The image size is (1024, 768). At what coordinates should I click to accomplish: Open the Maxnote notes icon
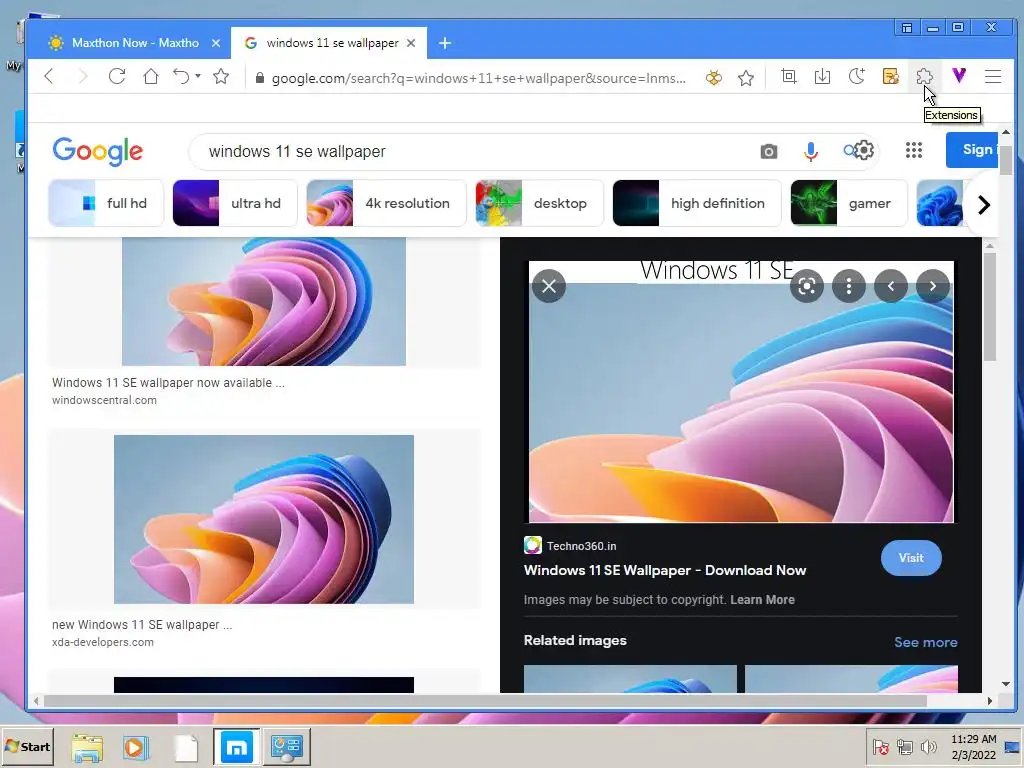(891, 76)
